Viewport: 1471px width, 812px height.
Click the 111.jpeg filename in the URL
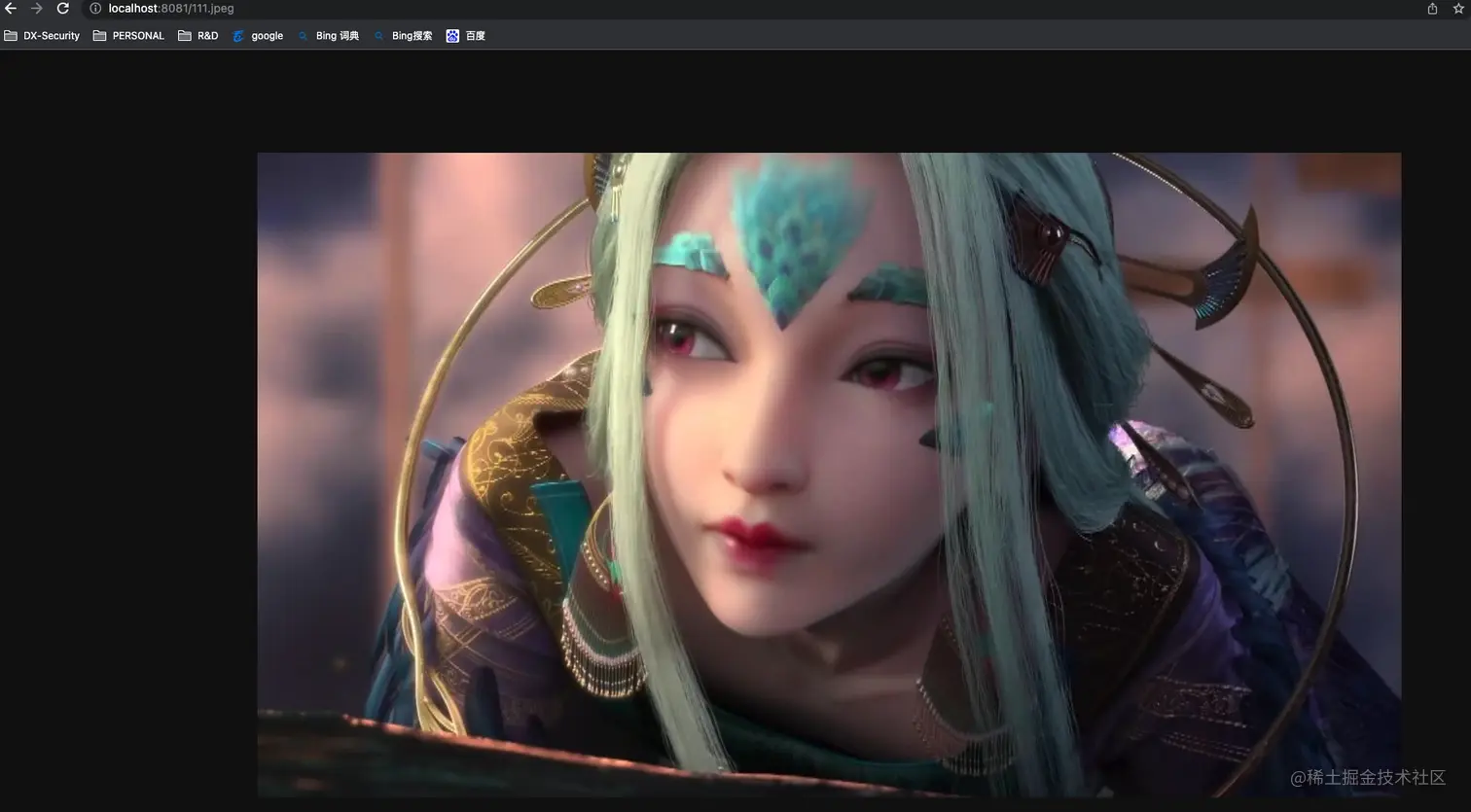coord(211,8)
